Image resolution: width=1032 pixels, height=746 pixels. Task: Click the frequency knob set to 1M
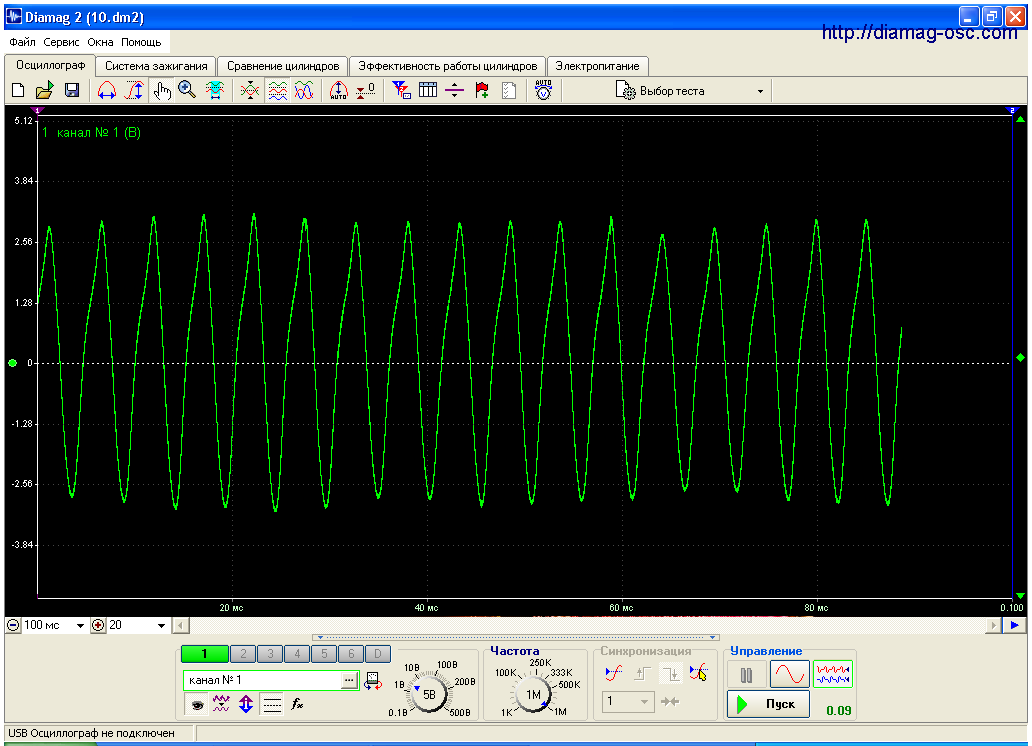[533, 694]
